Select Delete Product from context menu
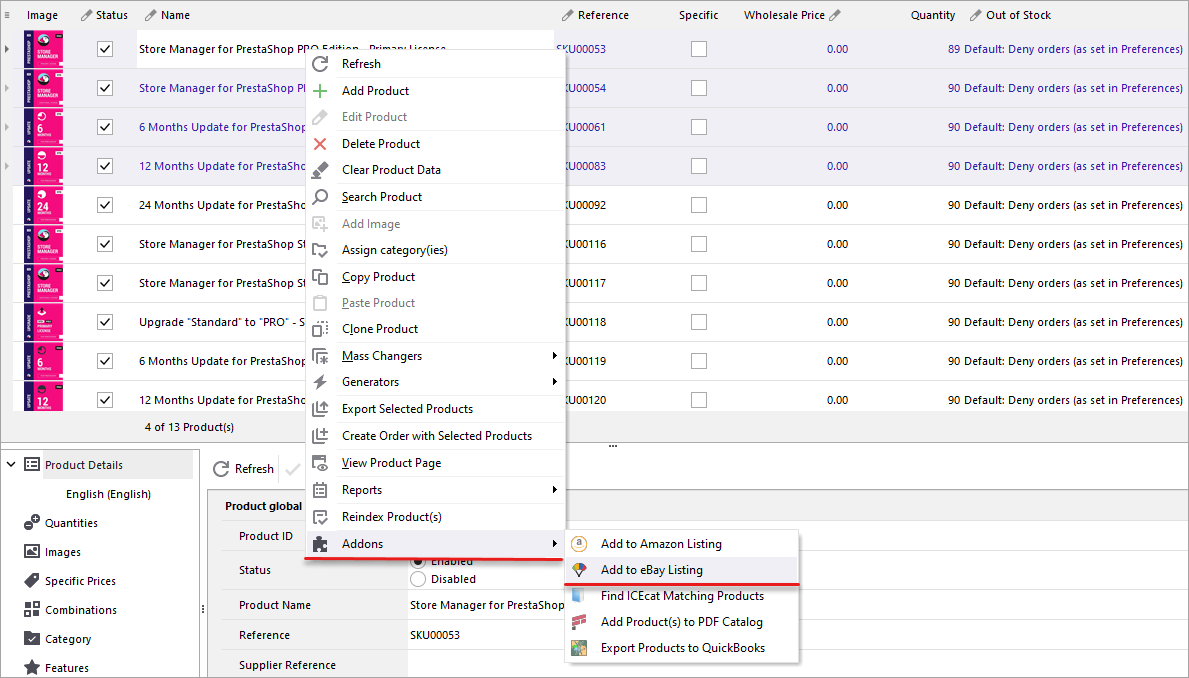 381,144
